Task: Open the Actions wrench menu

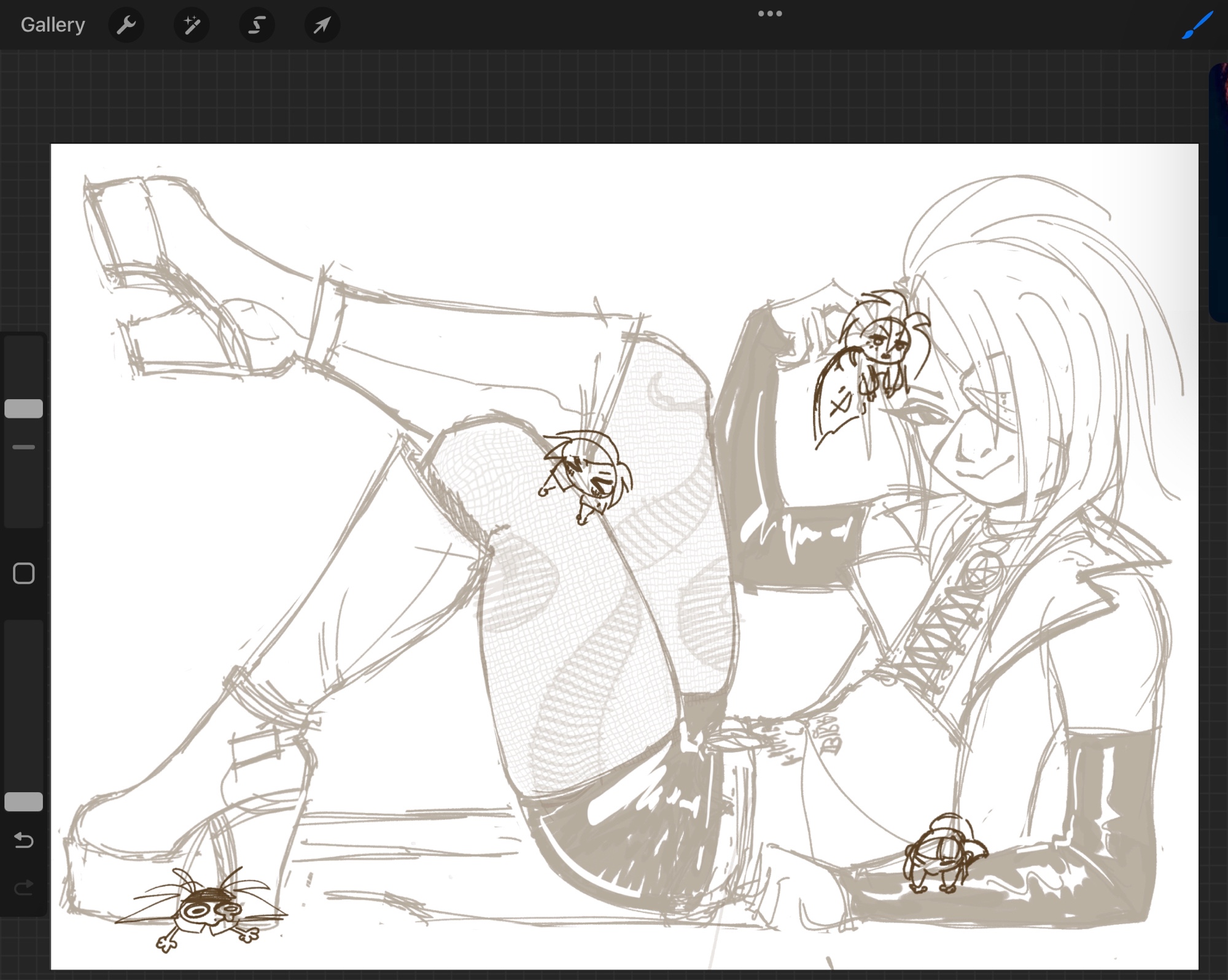Action: tap(126, 25)
